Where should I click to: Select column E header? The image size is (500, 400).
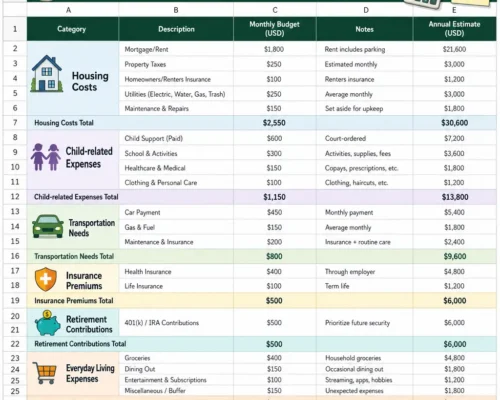click(454, 10)
